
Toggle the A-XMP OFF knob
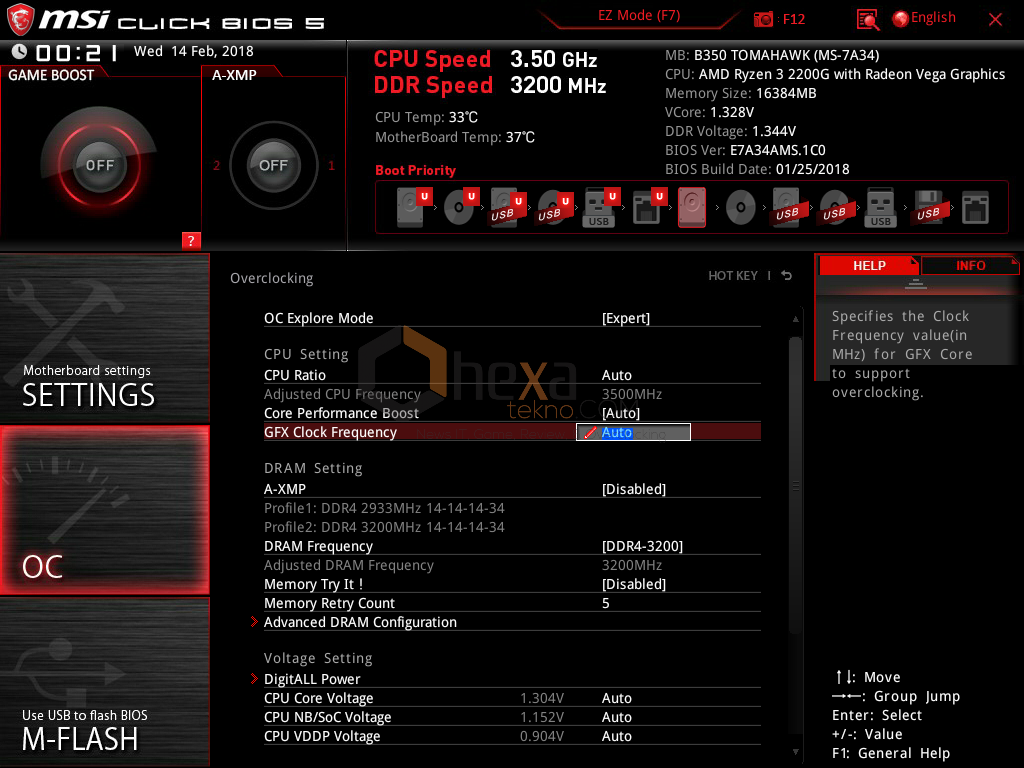(x=273, y=165)
